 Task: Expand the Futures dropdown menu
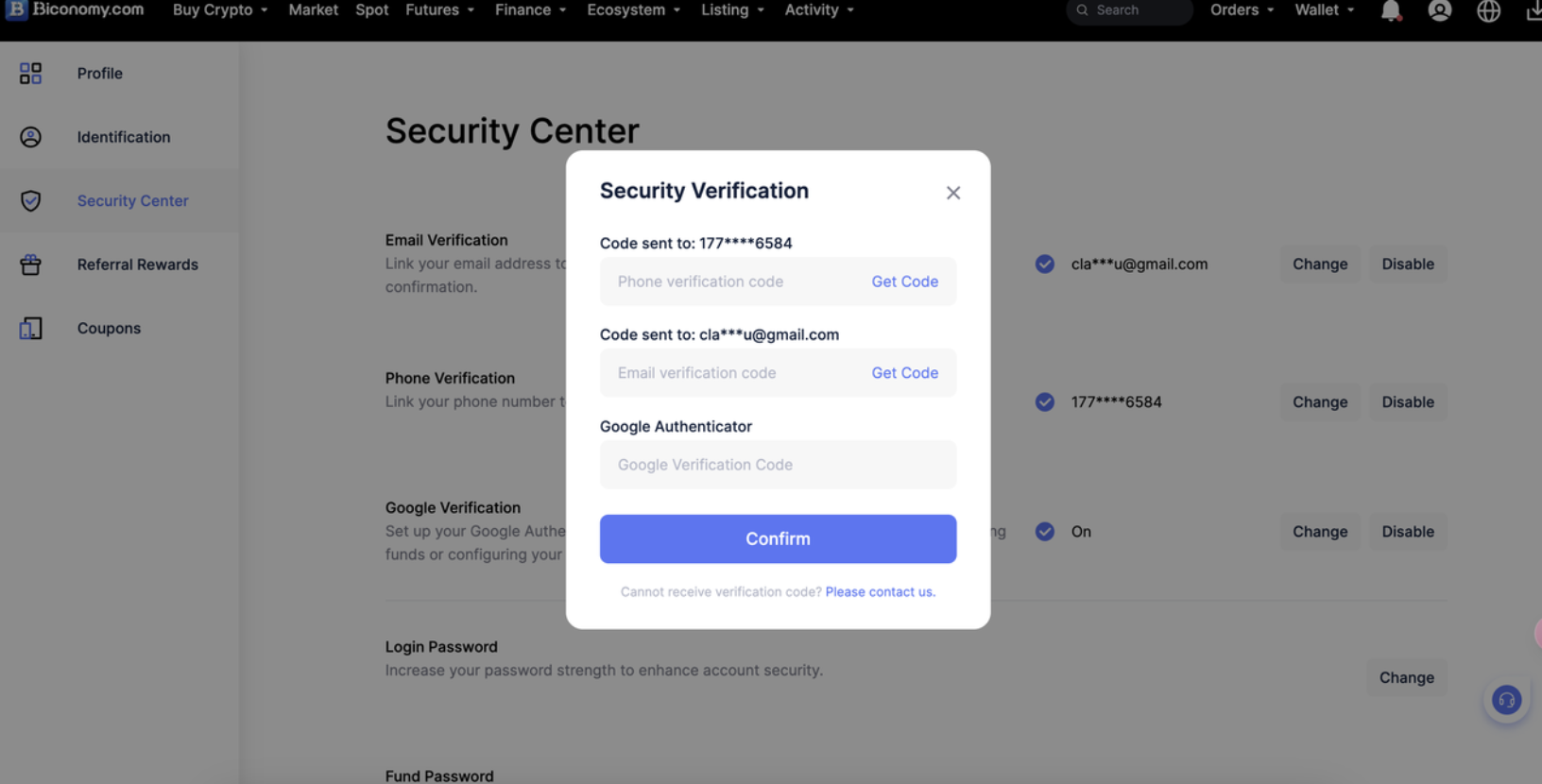(439, 10)
